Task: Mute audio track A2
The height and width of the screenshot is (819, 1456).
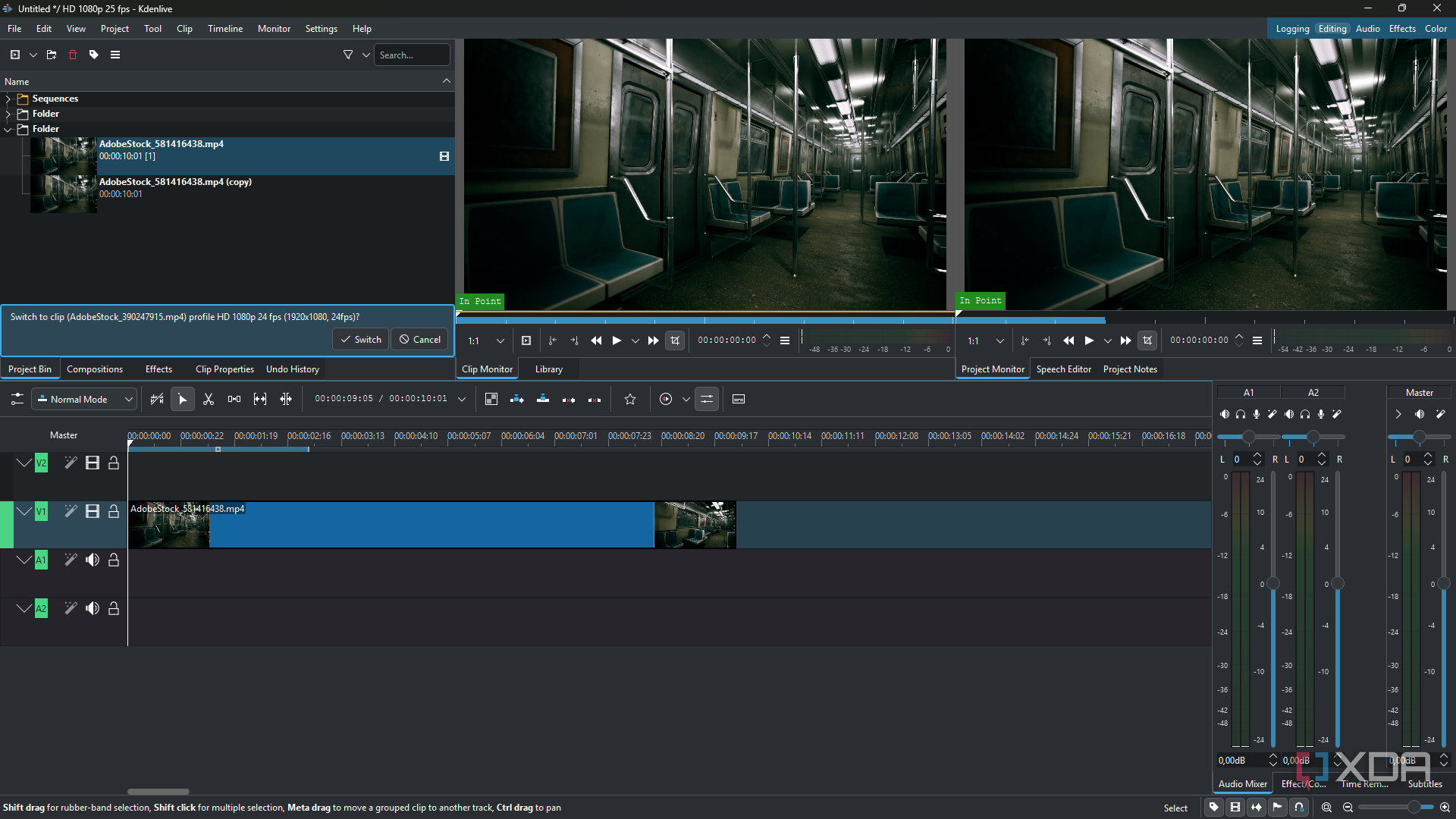Action: click(x=93, y=609)
